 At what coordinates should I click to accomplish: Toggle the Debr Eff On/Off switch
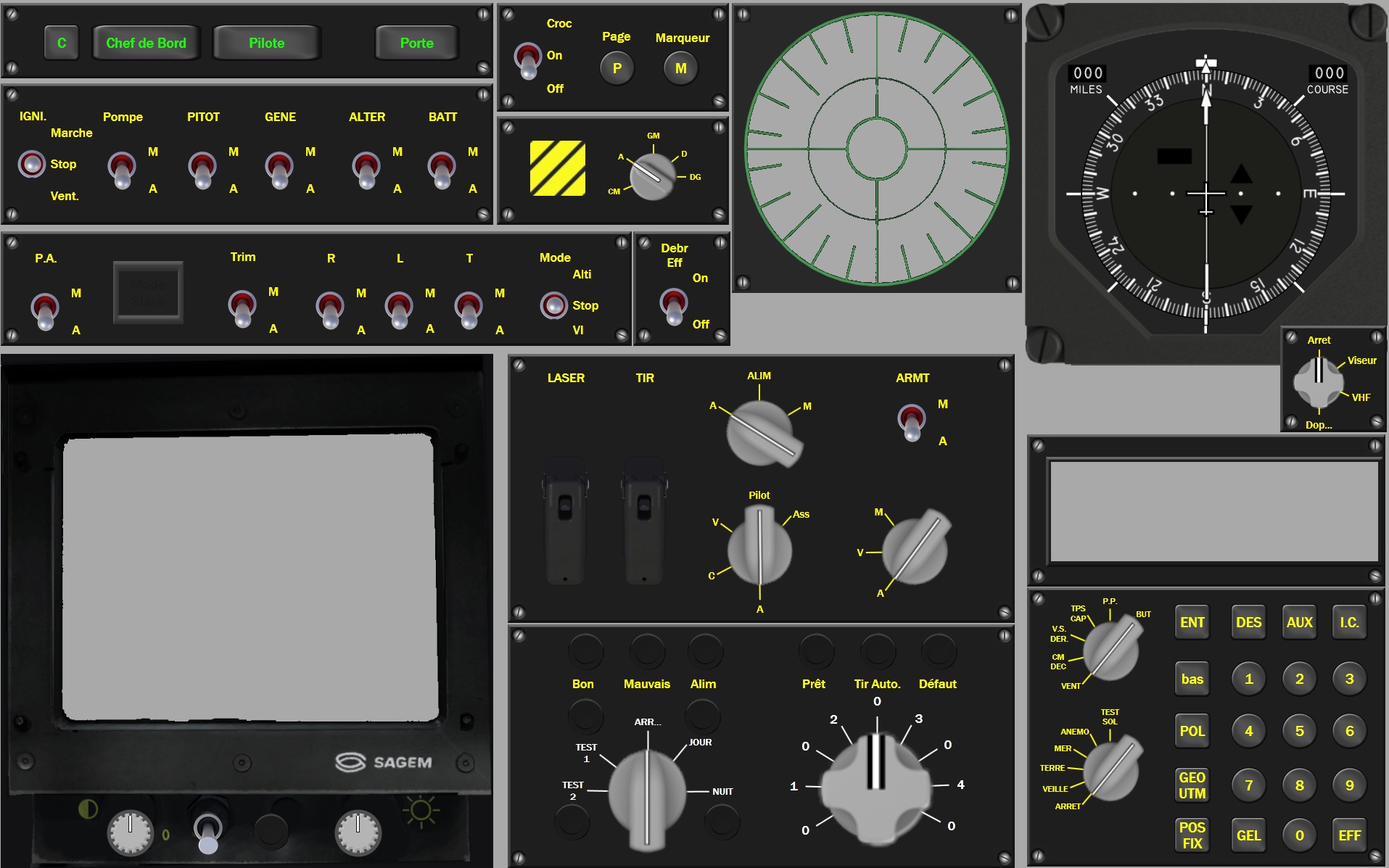(674, 307)
